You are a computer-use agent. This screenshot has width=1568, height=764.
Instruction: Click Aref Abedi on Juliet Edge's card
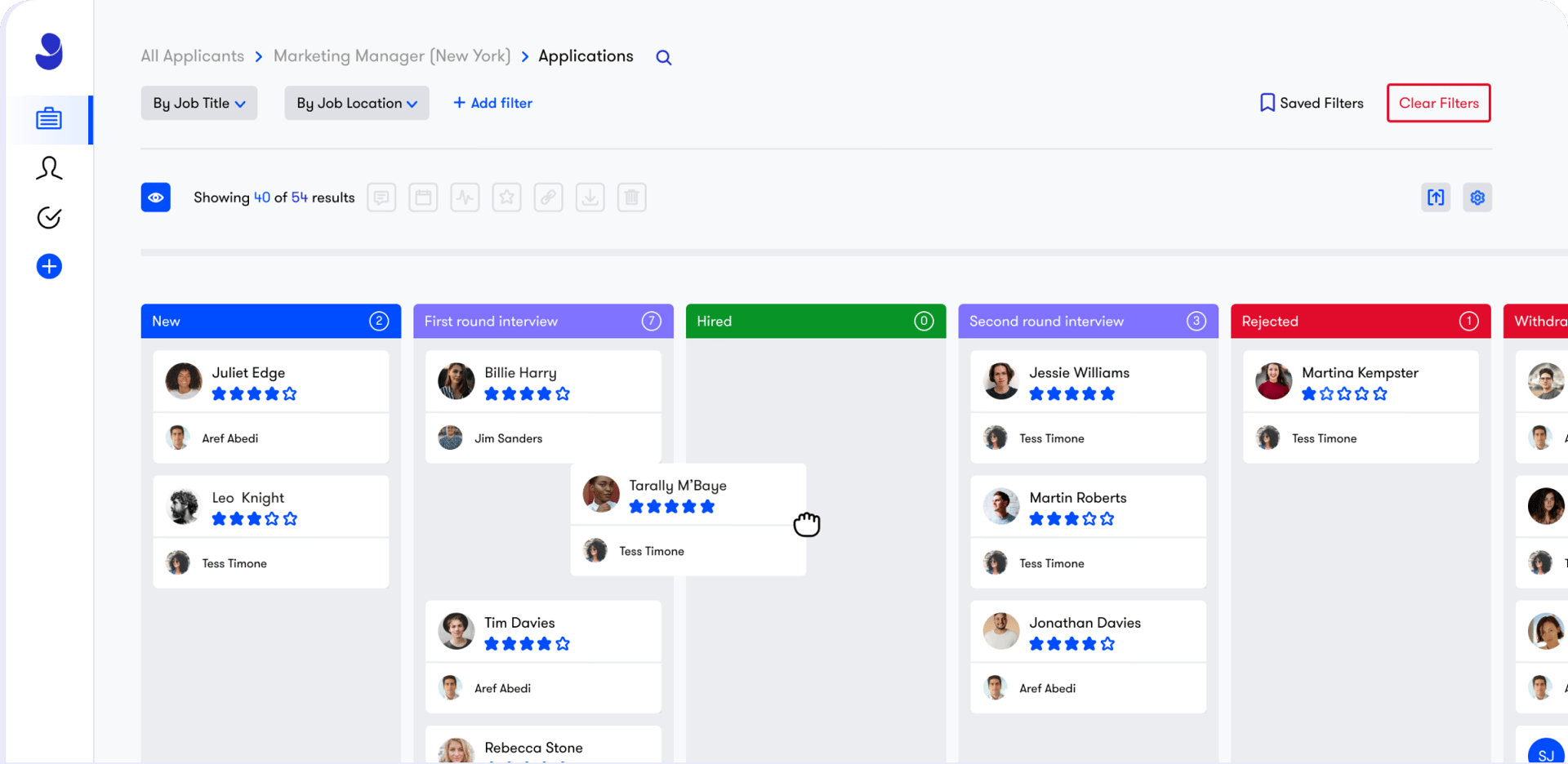[230, 438]
